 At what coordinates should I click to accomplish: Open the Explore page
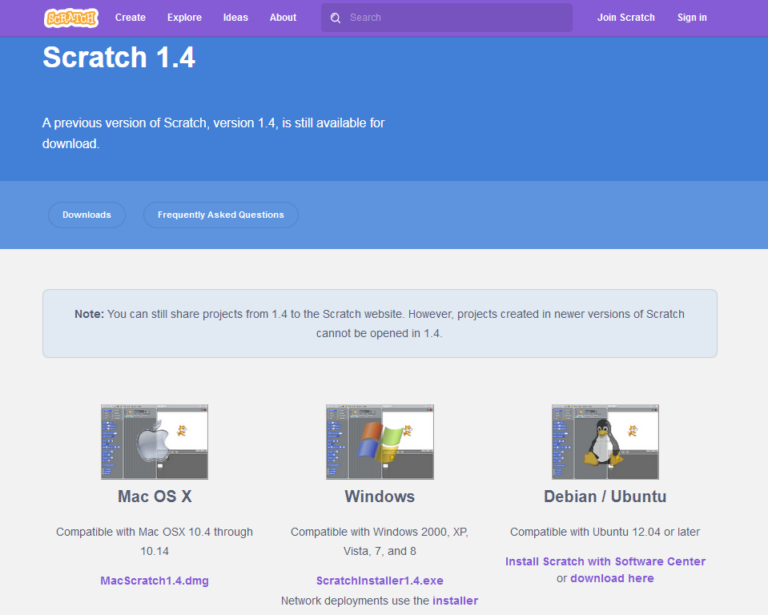[184, 18]
